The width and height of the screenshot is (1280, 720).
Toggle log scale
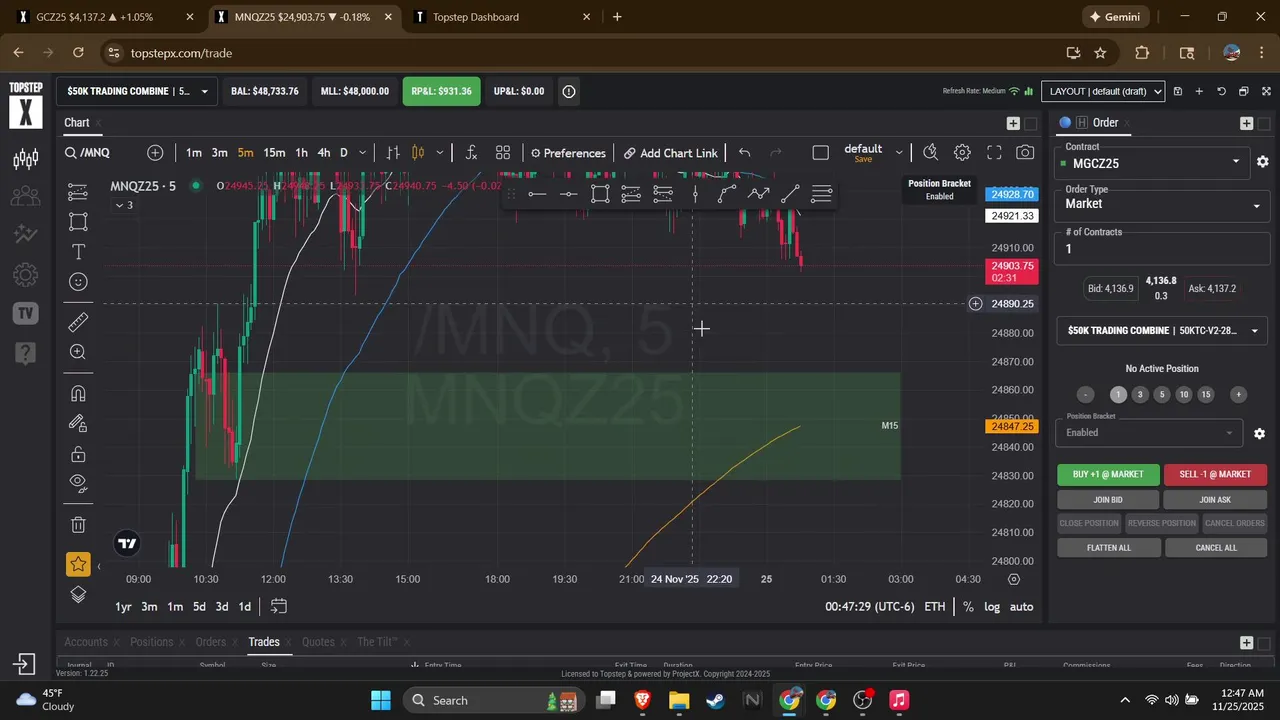click(992, 607)
